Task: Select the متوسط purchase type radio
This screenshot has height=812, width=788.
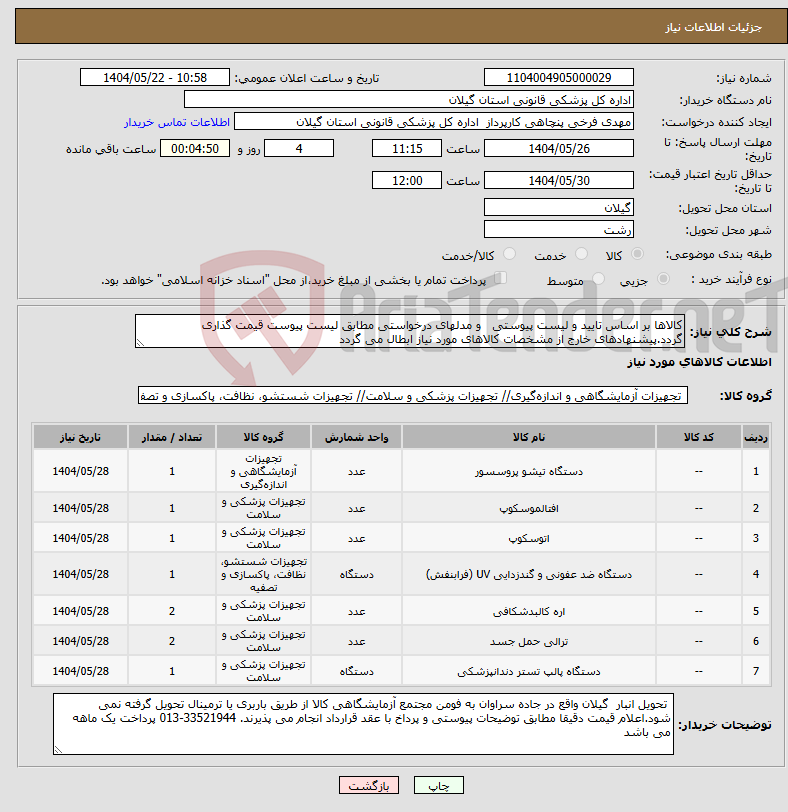Action: click(x=598, y=279)
